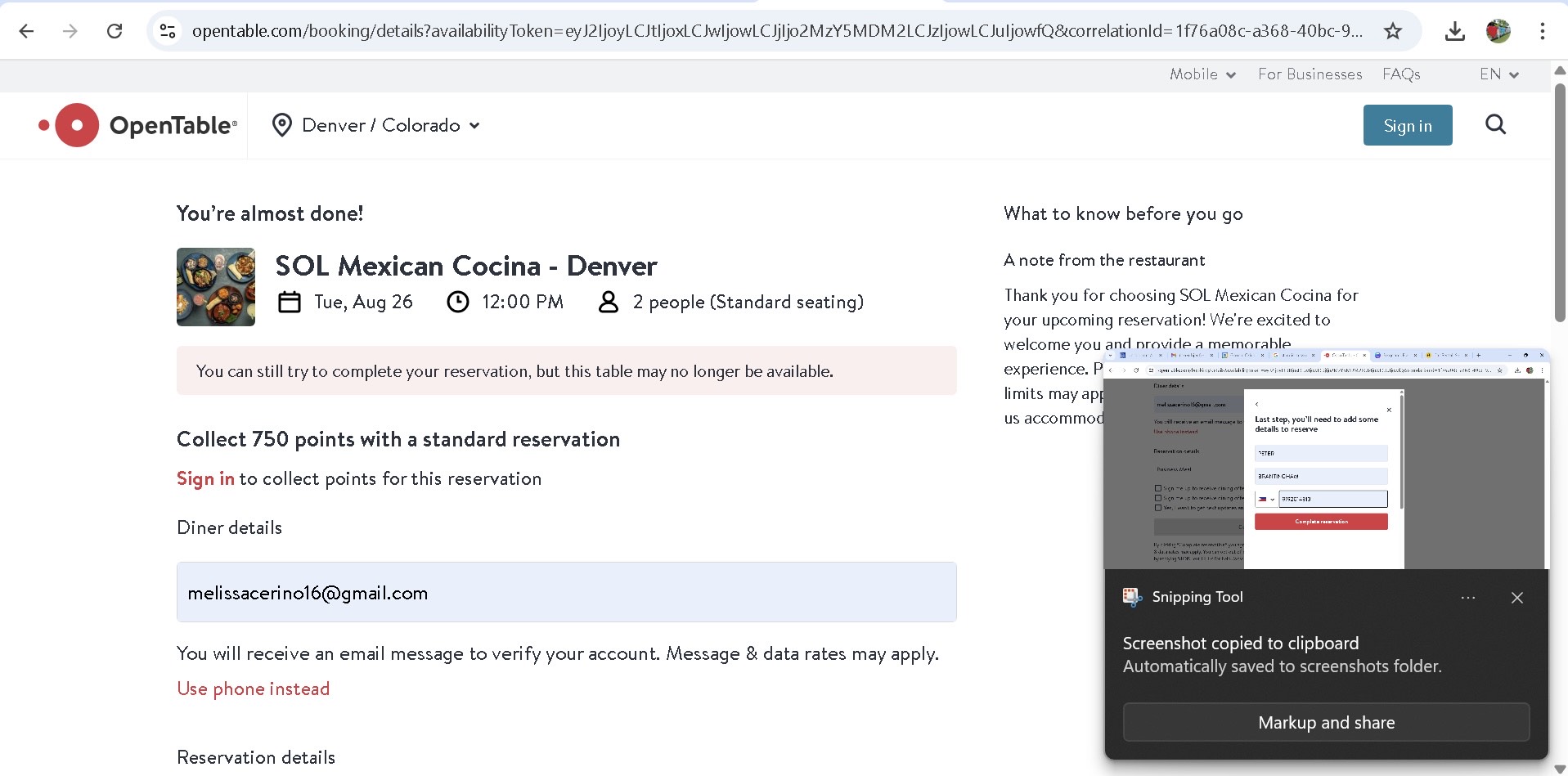The height and width of the screenshot is (776, 1568).
Task: Click the SOL Mexican Cocina - Denver heading
Action: [x=466, y=266]
